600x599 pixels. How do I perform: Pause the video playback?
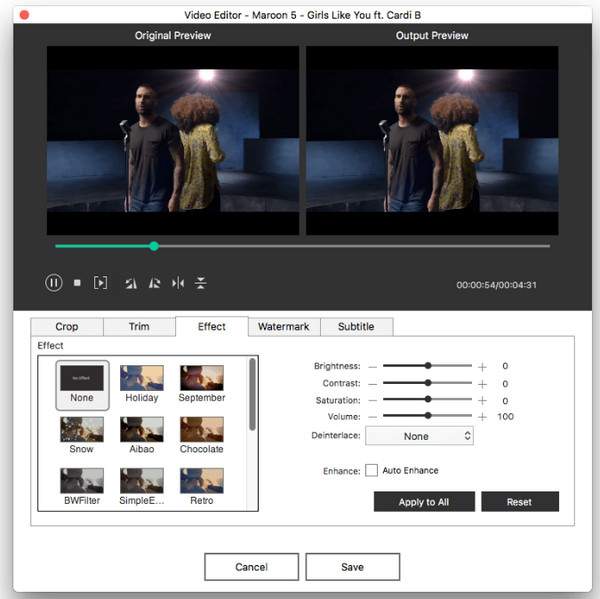tap(54, 283)
